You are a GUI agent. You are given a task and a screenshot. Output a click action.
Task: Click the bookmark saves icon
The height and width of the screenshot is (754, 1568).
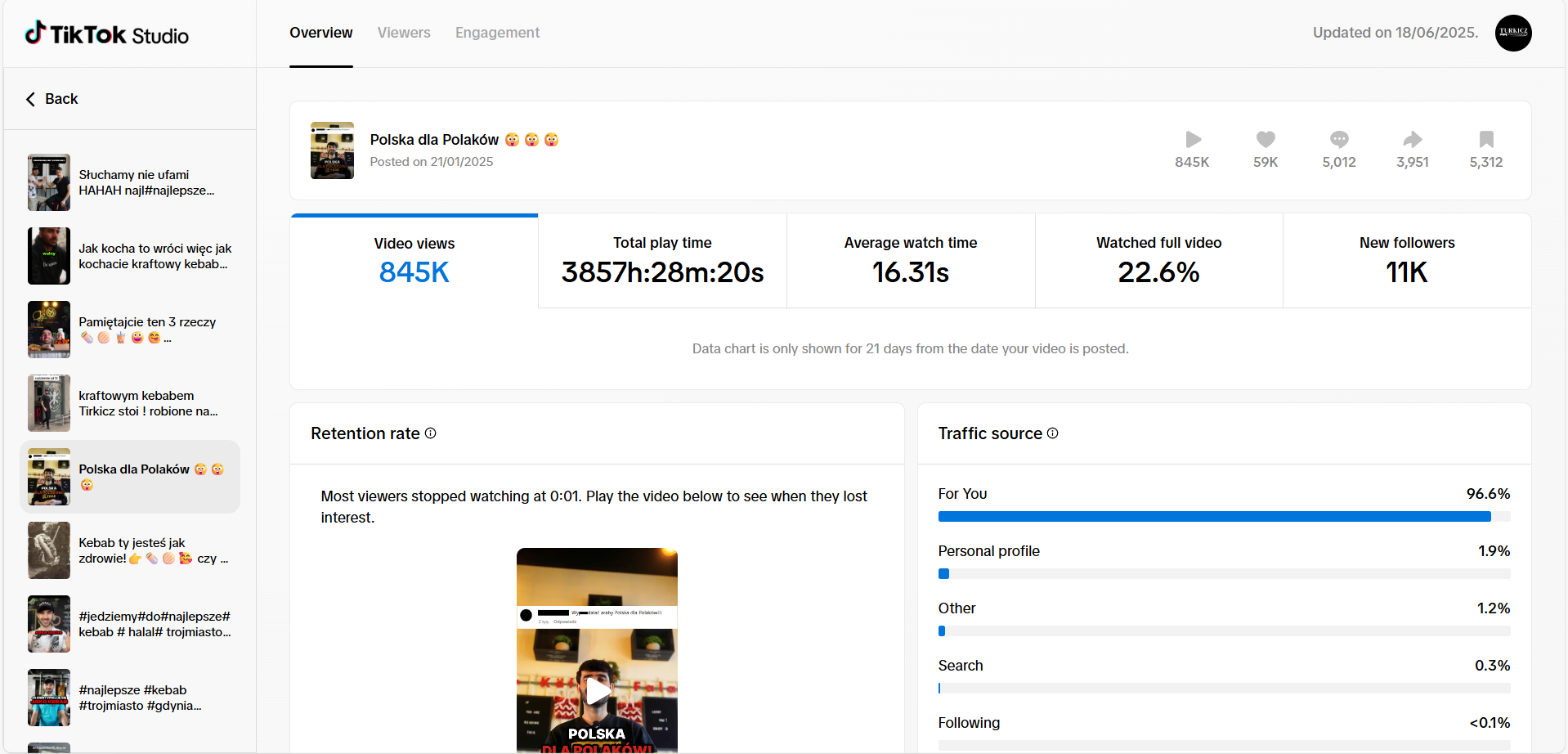click(1485, 139)
